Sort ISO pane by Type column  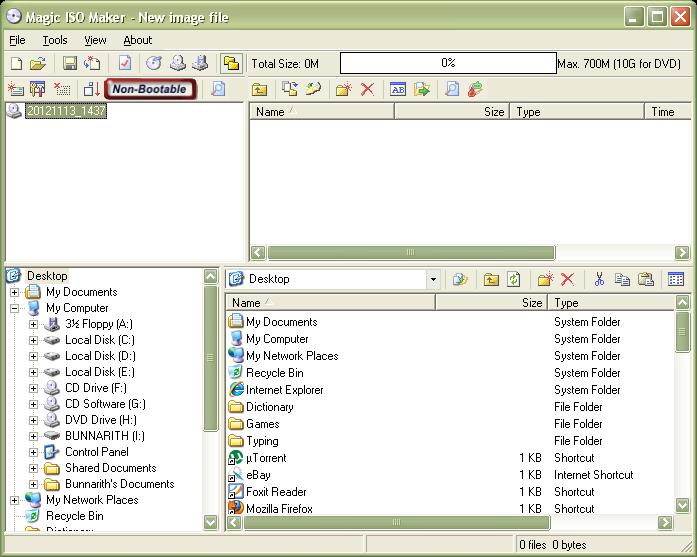(577, 112)
